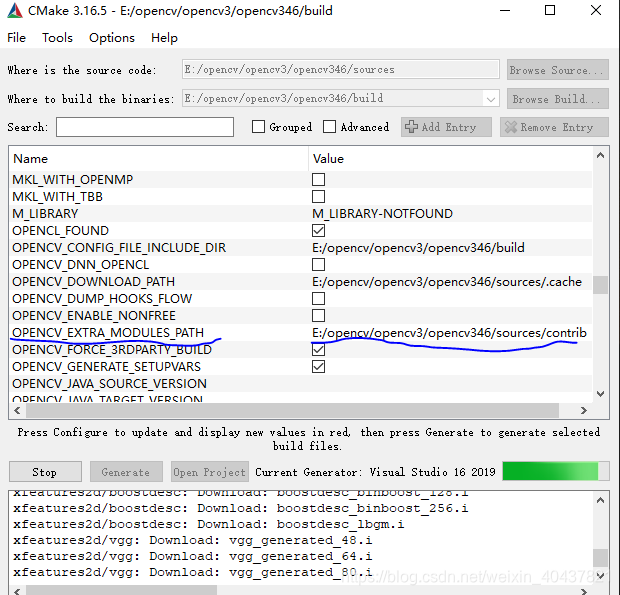Enable the OPENCV_ENABLE_NONFREE checkbox
The image size is (620, 595).
tap(318, 315)
